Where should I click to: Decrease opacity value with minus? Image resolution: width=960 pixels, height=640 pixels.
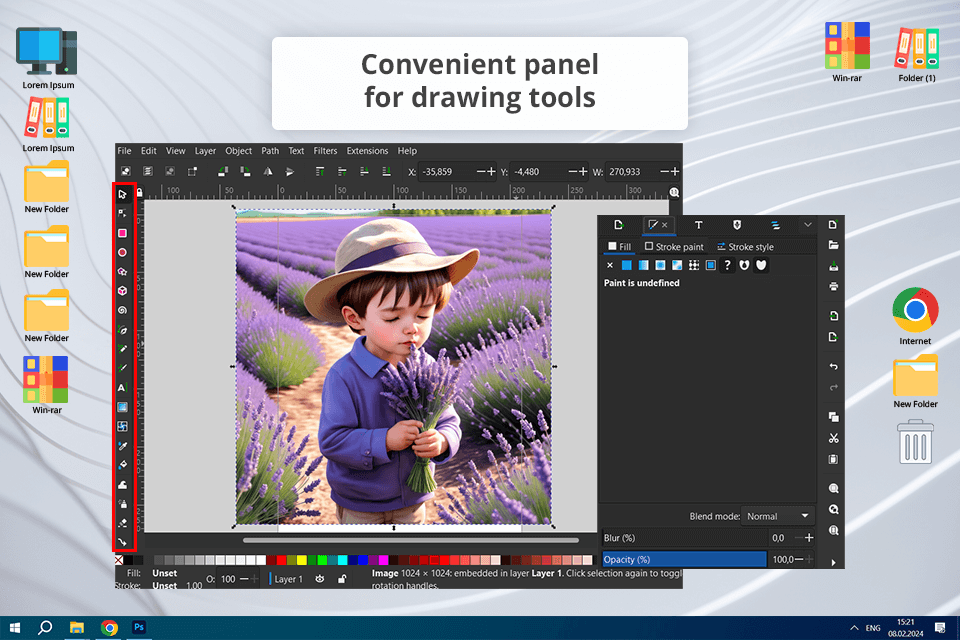coord(799,559)
